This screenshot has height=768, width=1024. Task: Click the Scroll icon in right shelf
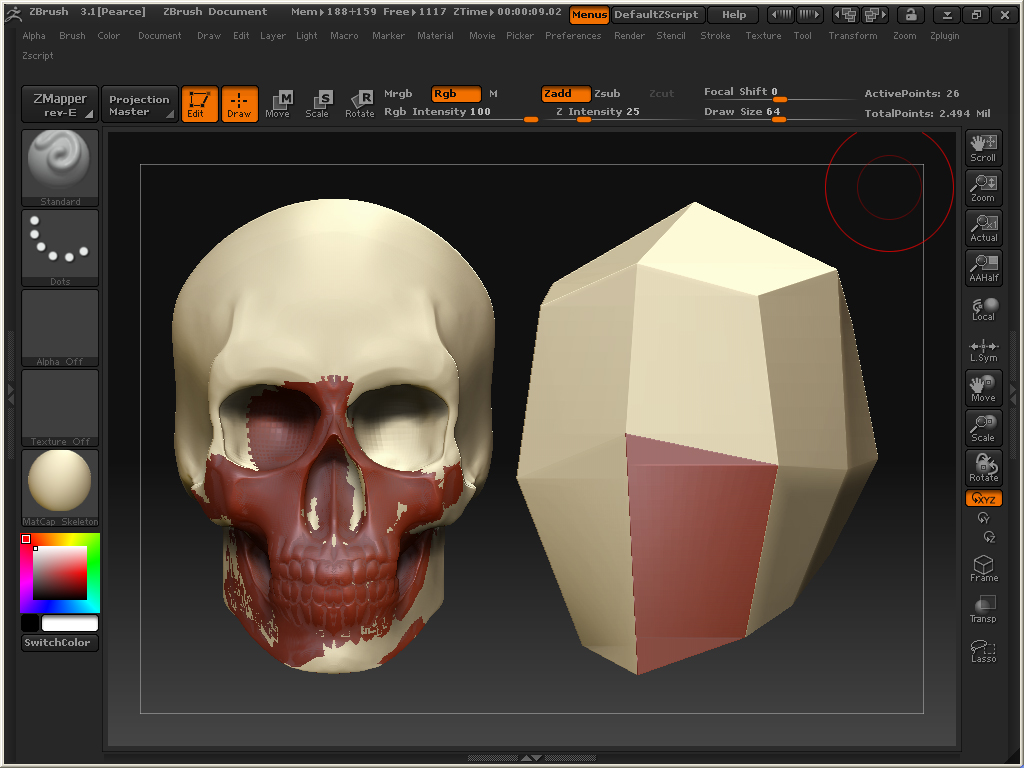pos(983,147)
